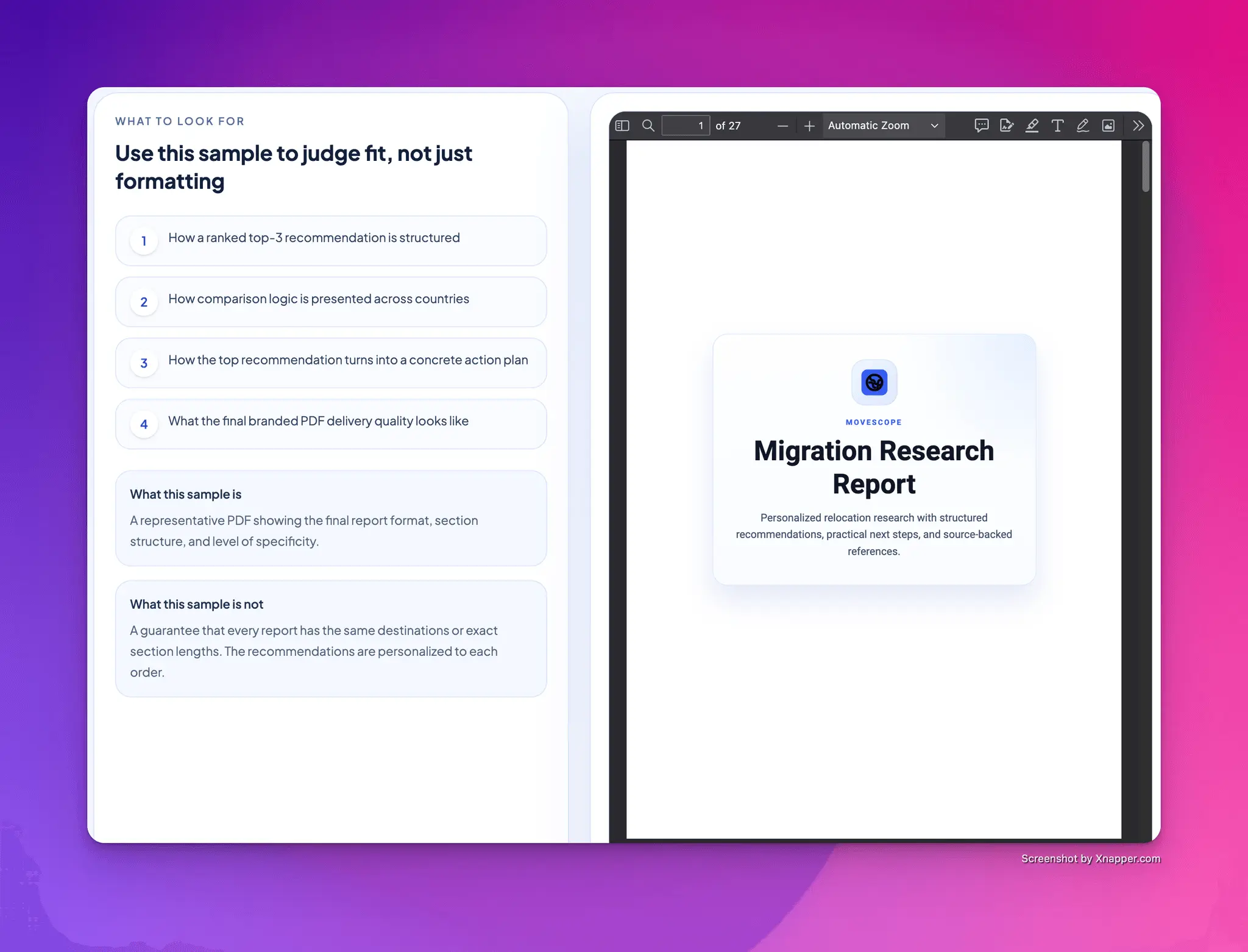
Task: Click item 2 about comparison logic across countries
Action: coord(331,302)
